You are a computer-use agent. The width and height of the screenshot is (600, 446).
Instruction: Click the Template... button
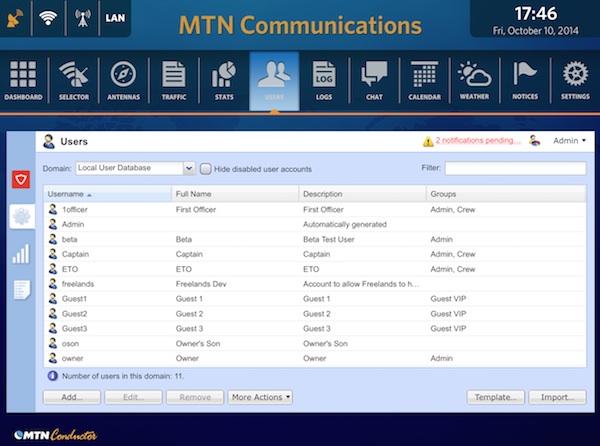(x=496, y=397)
